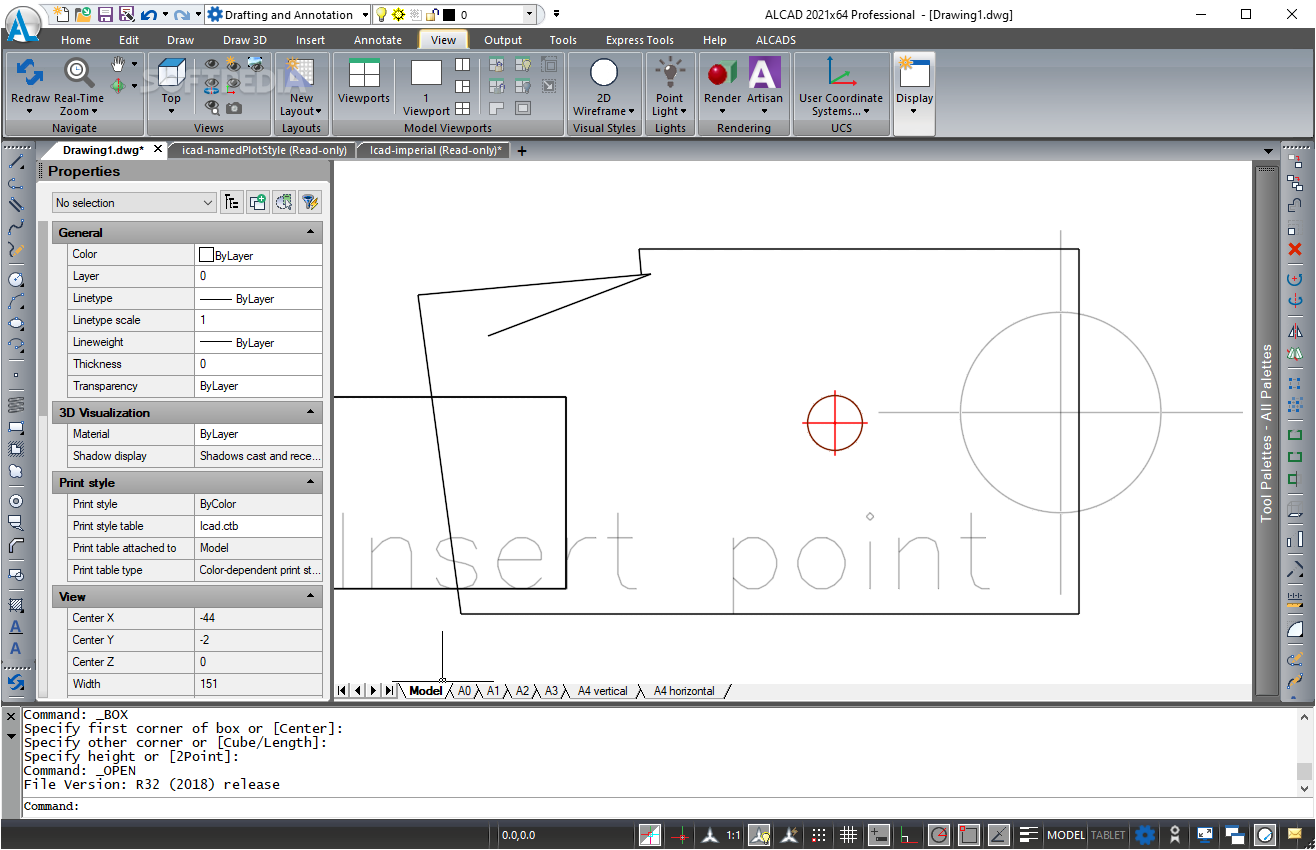This screenshot has width=1316, height=850.
Task: Collapse the General properties section
Action: [311, 232]
